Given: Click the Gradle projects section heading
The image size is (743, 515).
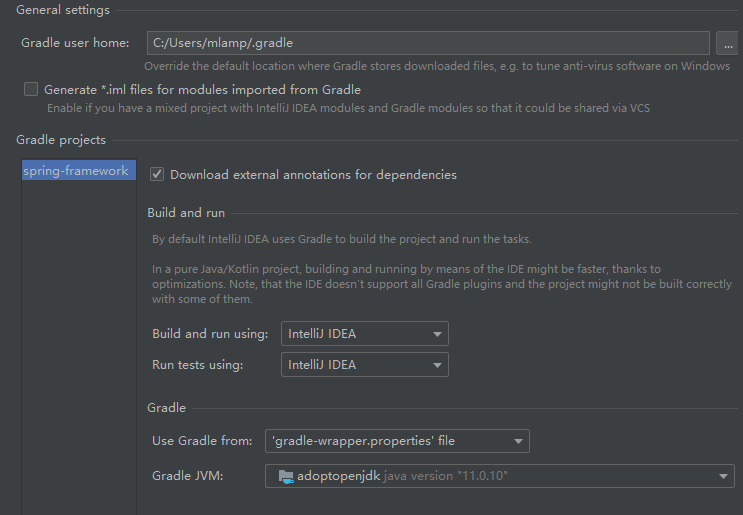Looking at the screenshot, I should [61, 140].
